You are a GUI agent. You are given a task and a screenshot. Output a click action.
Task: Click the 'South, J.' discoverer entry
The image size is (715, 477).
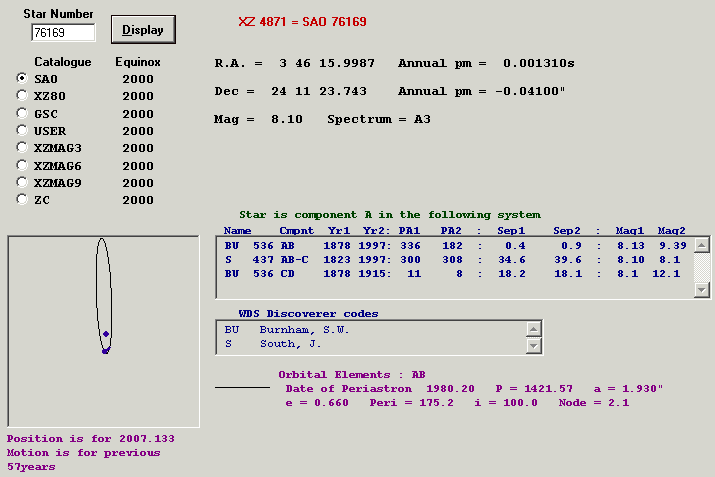coord(290,344)
